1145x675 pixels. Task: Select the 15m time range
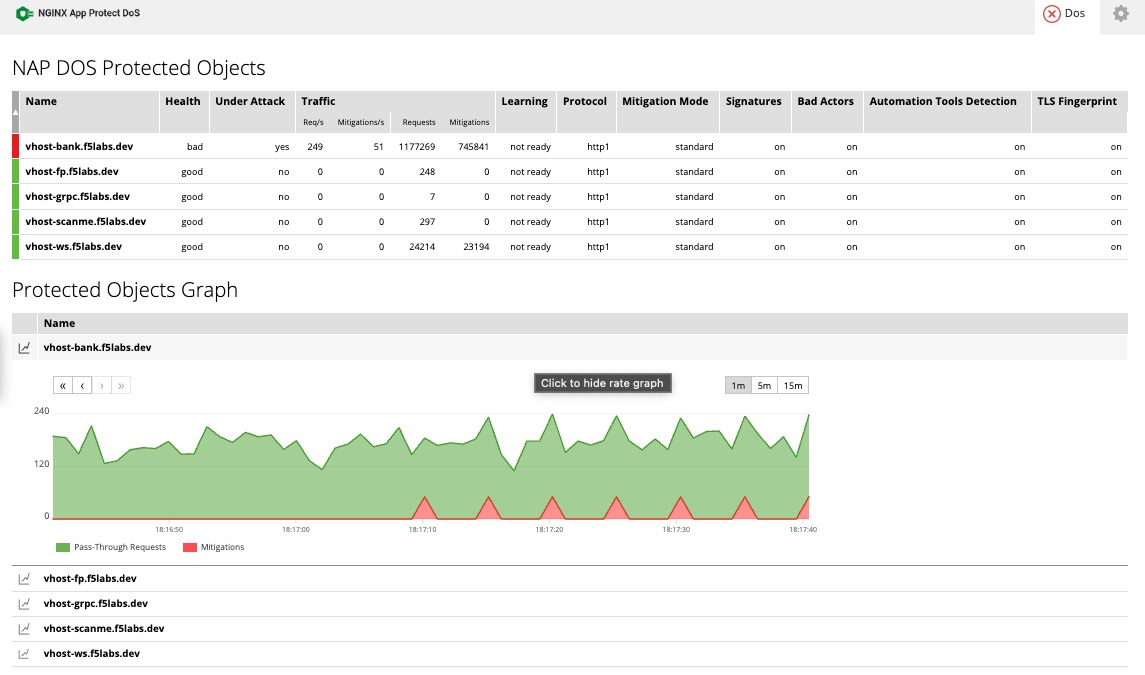(793, 386)
